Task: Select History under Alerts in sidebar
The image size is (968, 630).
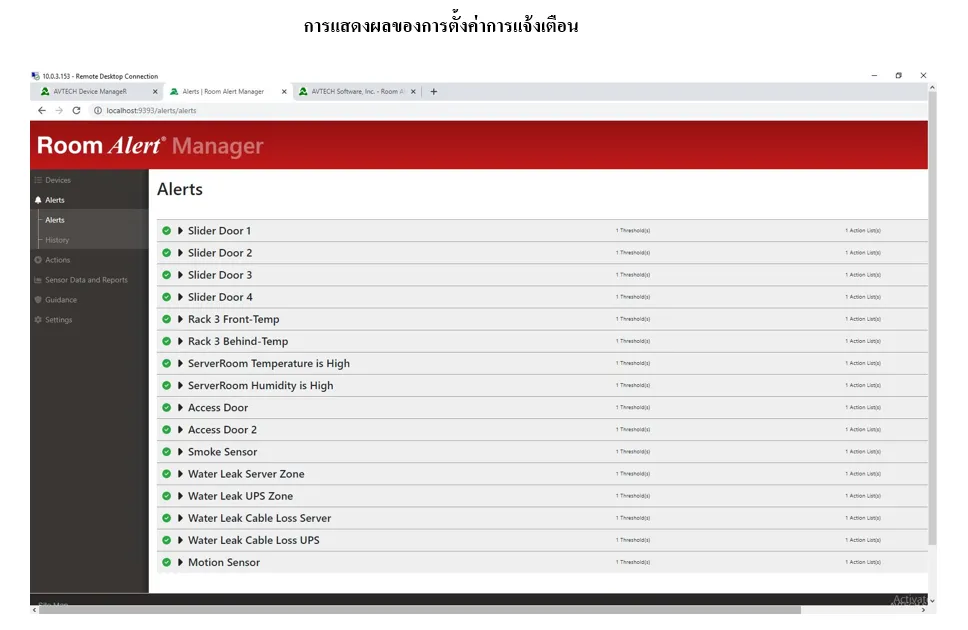Action: tap(57, 240)
